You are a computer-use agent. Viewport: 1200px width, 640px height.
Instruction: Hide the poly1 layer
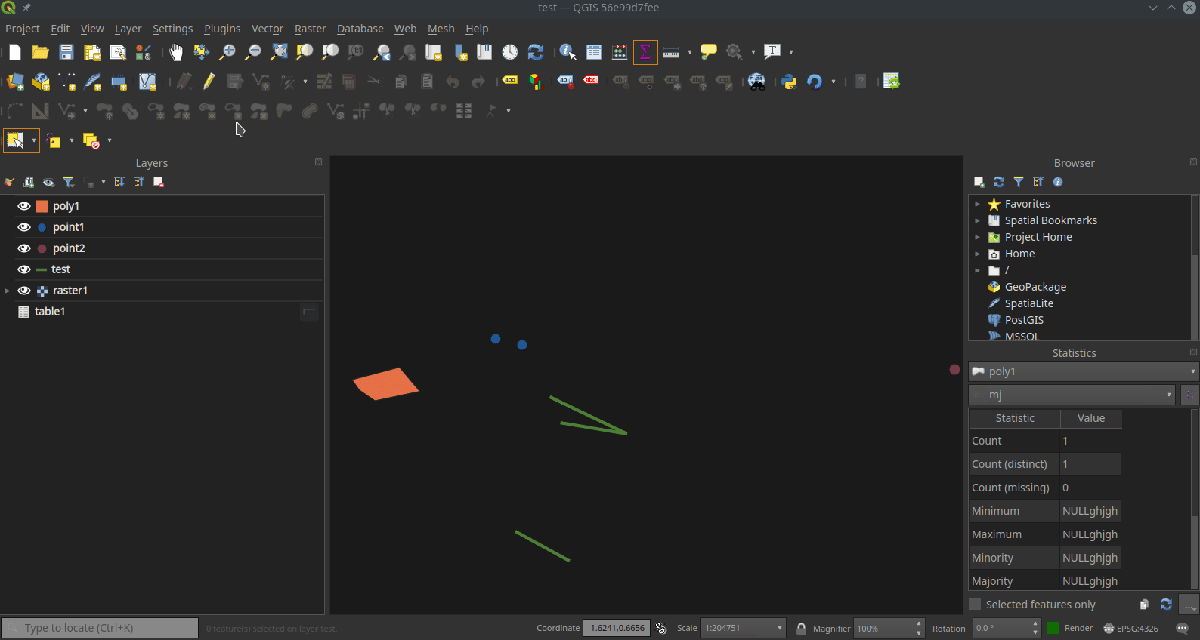(24, 206)
